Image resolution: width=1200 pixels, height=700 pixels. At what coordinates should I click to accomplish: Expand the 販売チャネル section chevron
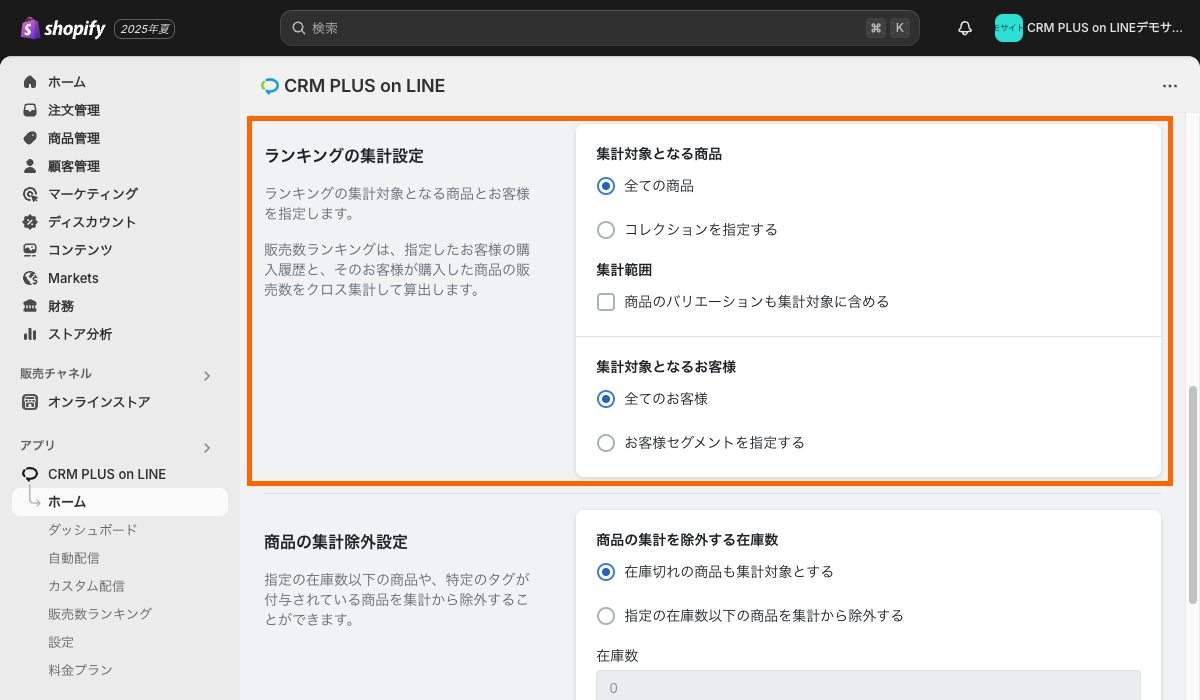click(x=207, y=376)
